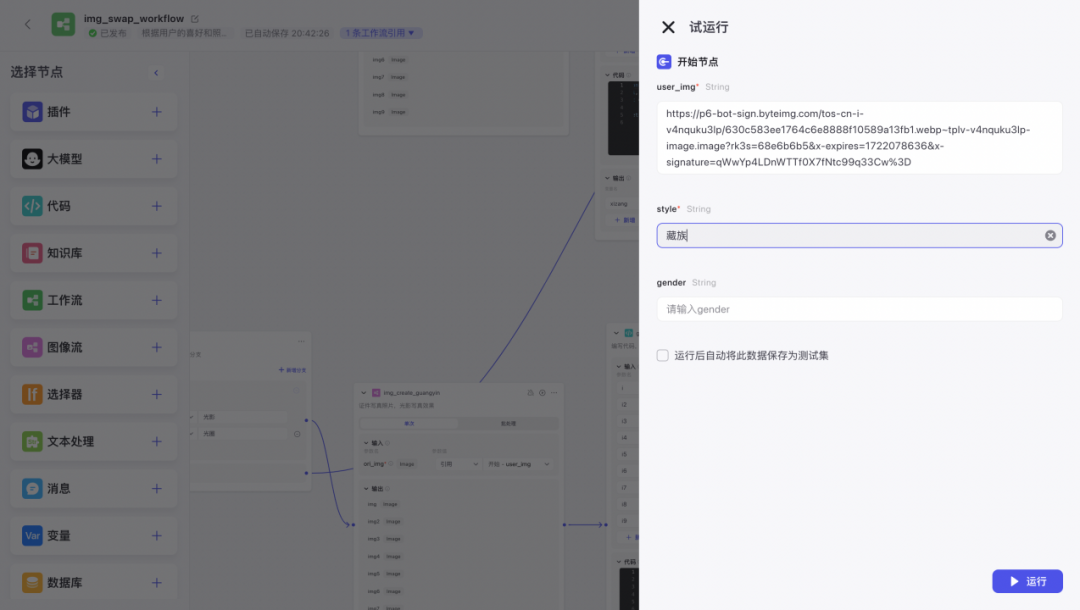Click the 选择器 node icon
This screenshot has height=610, width=1080.
(32, 395)
